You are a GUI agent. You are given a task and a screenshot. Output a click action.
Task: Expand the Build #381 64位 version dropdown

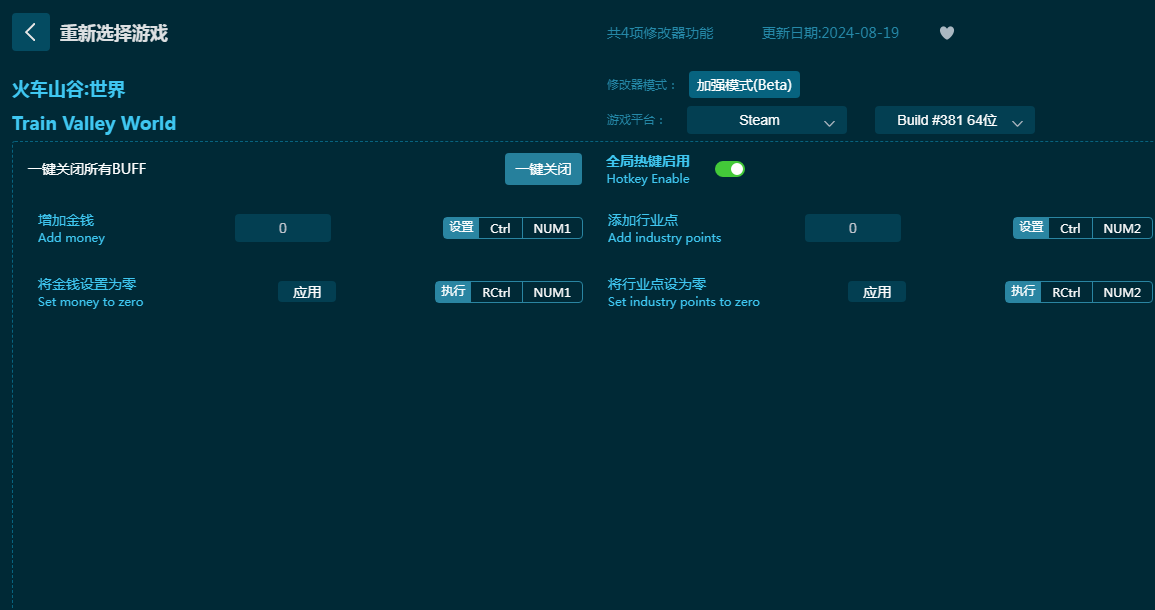(x=954, y=120)
